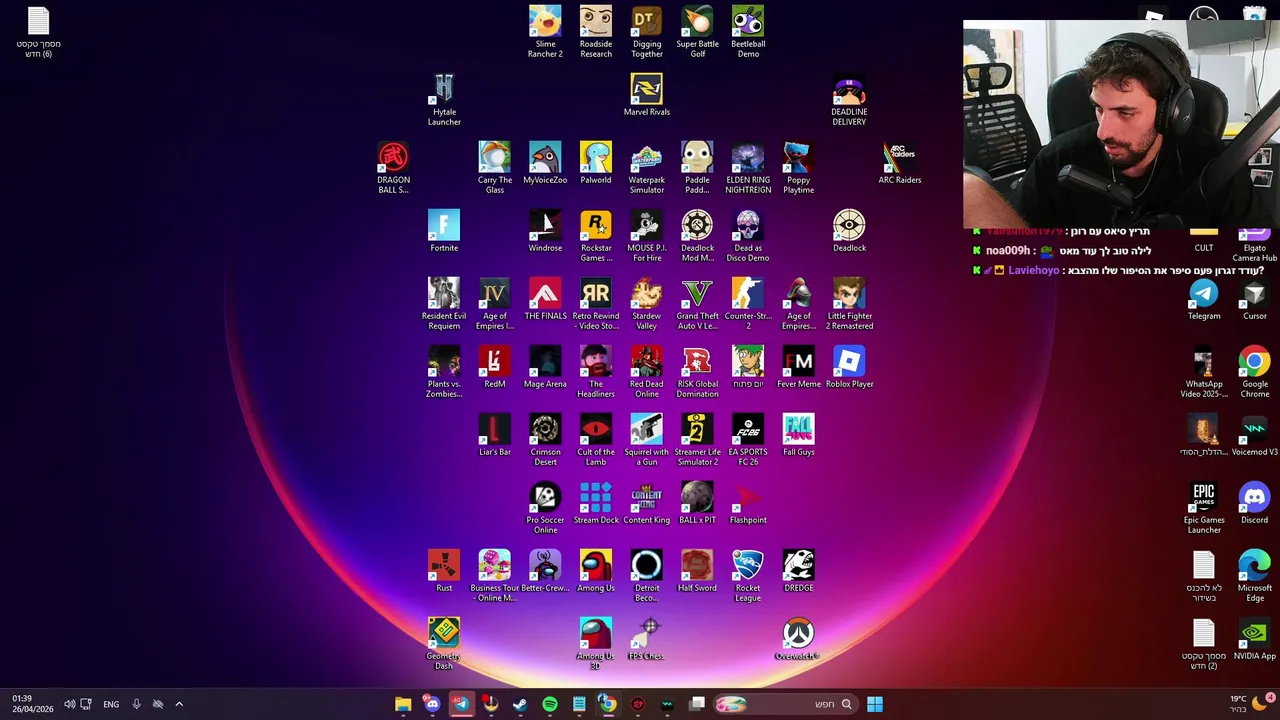
Task: Launch Counter-Strike 2 from the desktop
Action: pos(748,304)
